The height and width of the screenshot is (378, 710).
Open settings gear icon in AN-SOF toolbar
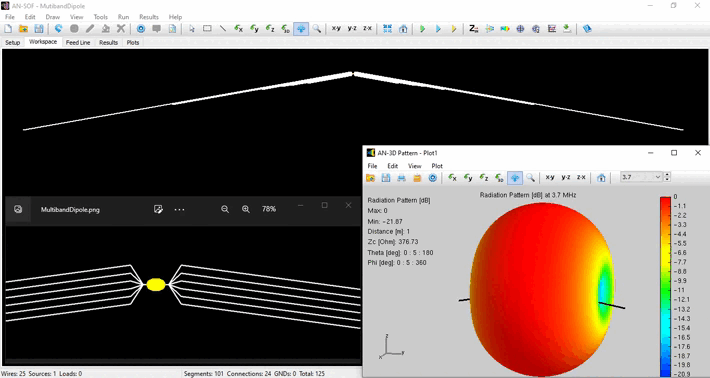coord(141,29)
